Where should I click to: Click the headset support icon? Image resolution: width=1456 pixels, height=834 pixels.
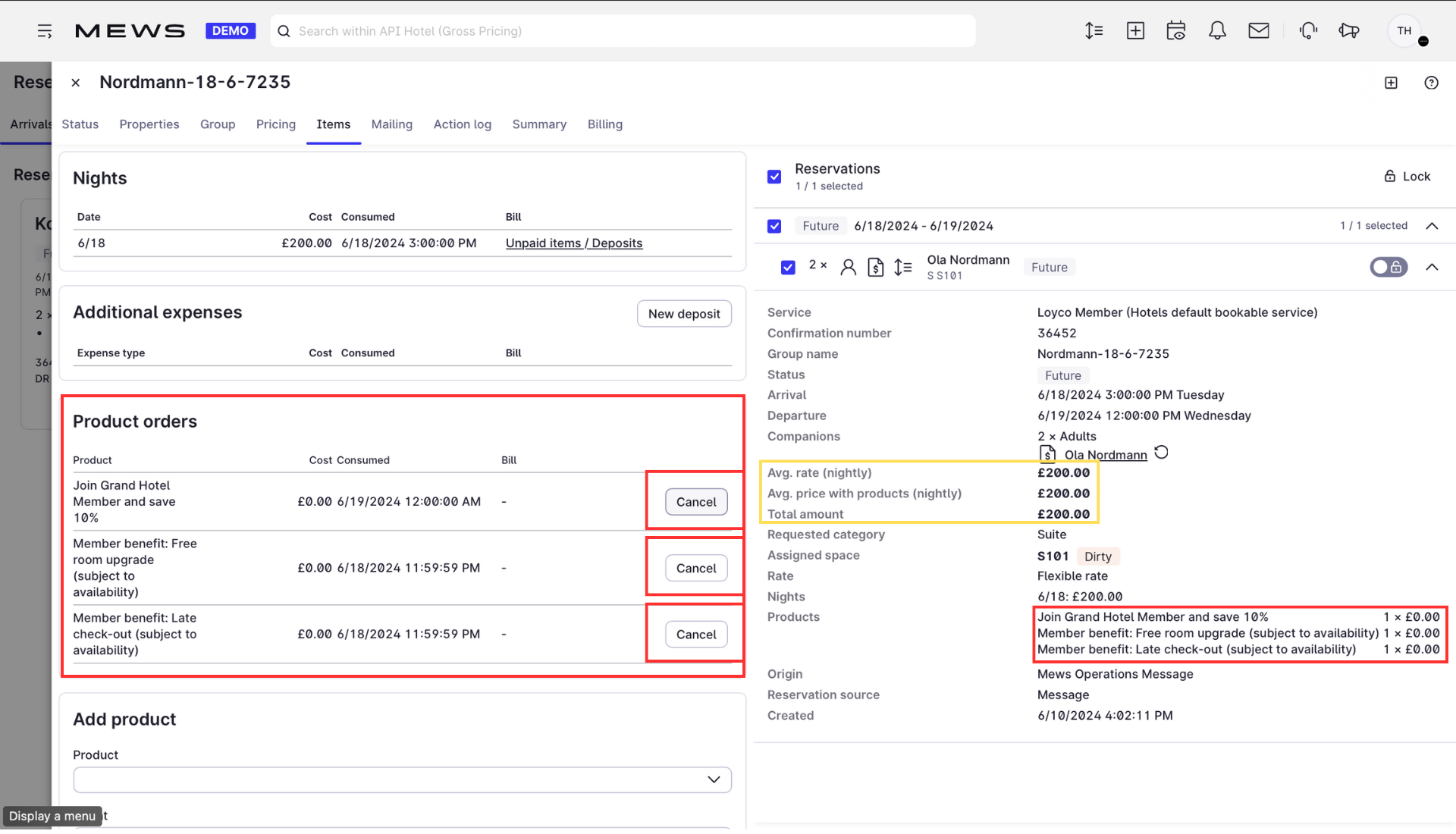(x=1308, y=31)
